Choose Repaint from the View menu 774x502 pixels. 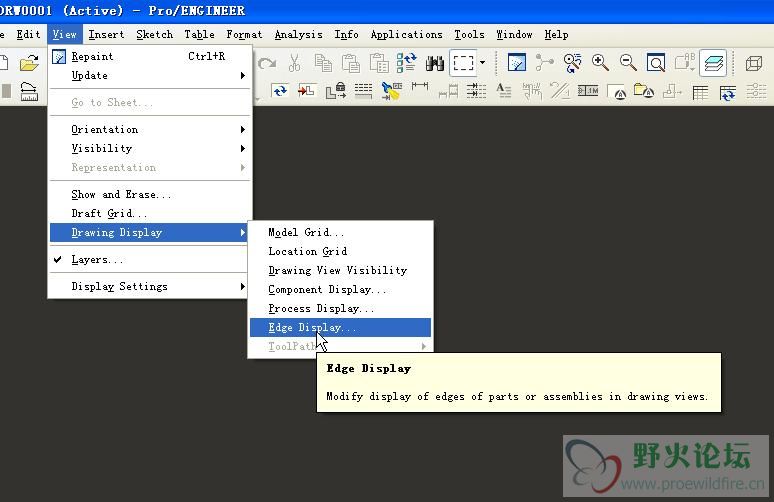pos(151,56)
